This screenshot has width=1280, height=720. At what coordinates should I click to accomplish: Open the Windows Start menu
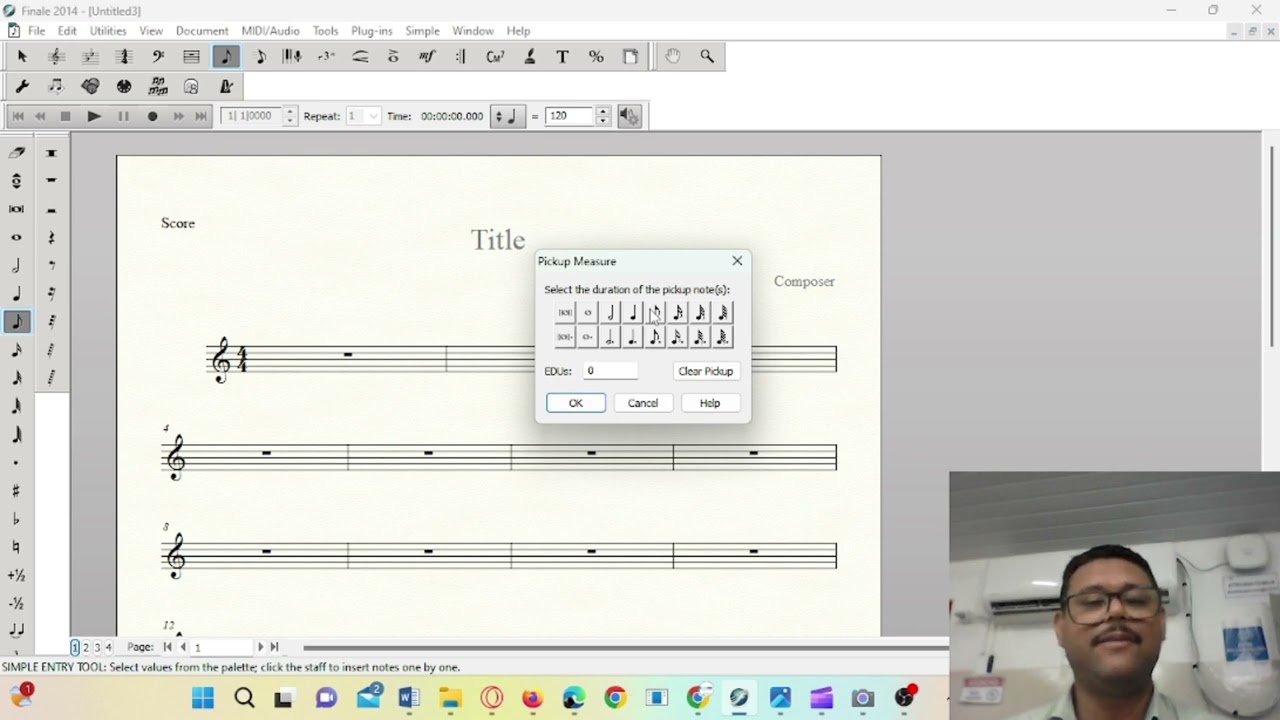pyautogui.click(x=203, y=698)
